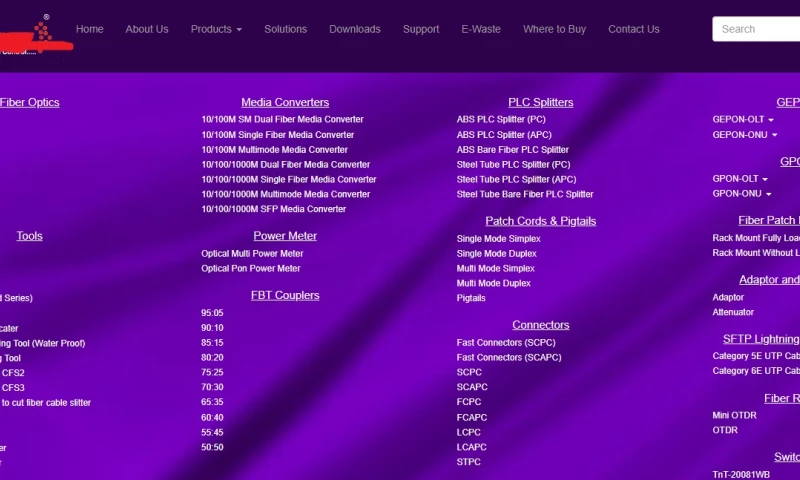
Task: Open the Downloads menu item
Action: tap(355, 29)
